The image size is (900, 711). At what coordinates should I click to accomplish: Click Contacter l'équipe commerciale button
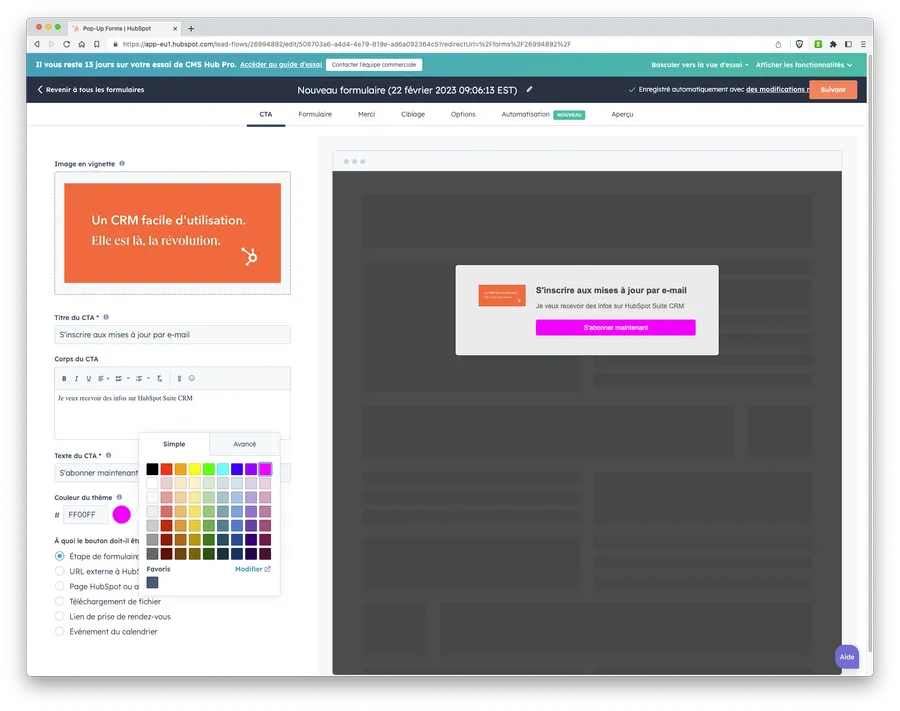(x=374, y=65)
